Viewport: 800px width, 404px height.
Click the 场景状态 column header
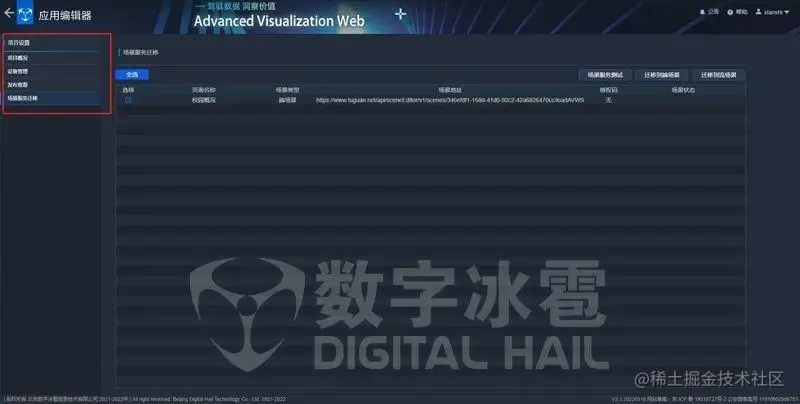[x=683, y=90]
